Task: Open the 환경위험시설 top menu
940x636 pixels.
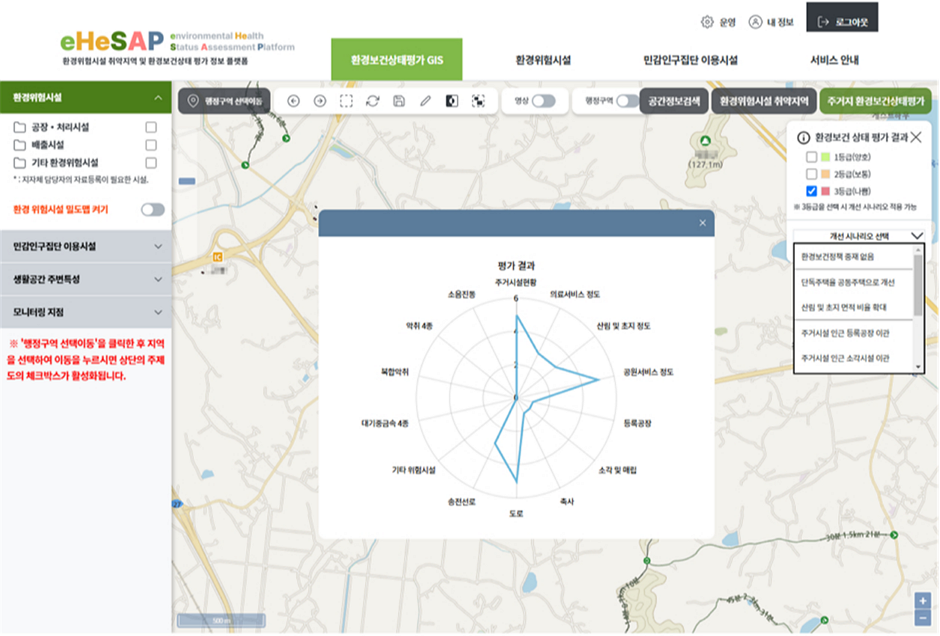Action: [543, 60]
